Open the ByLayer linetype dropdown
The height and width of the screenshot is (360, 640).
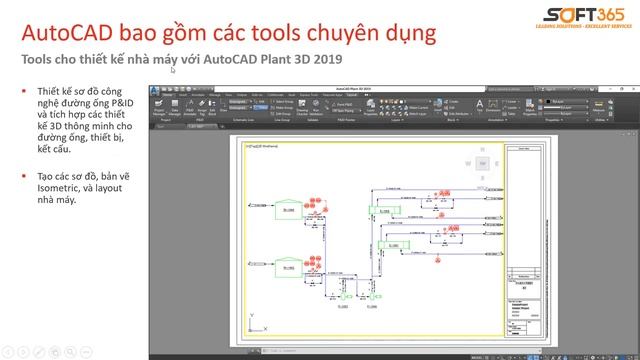tap(567, 114)
